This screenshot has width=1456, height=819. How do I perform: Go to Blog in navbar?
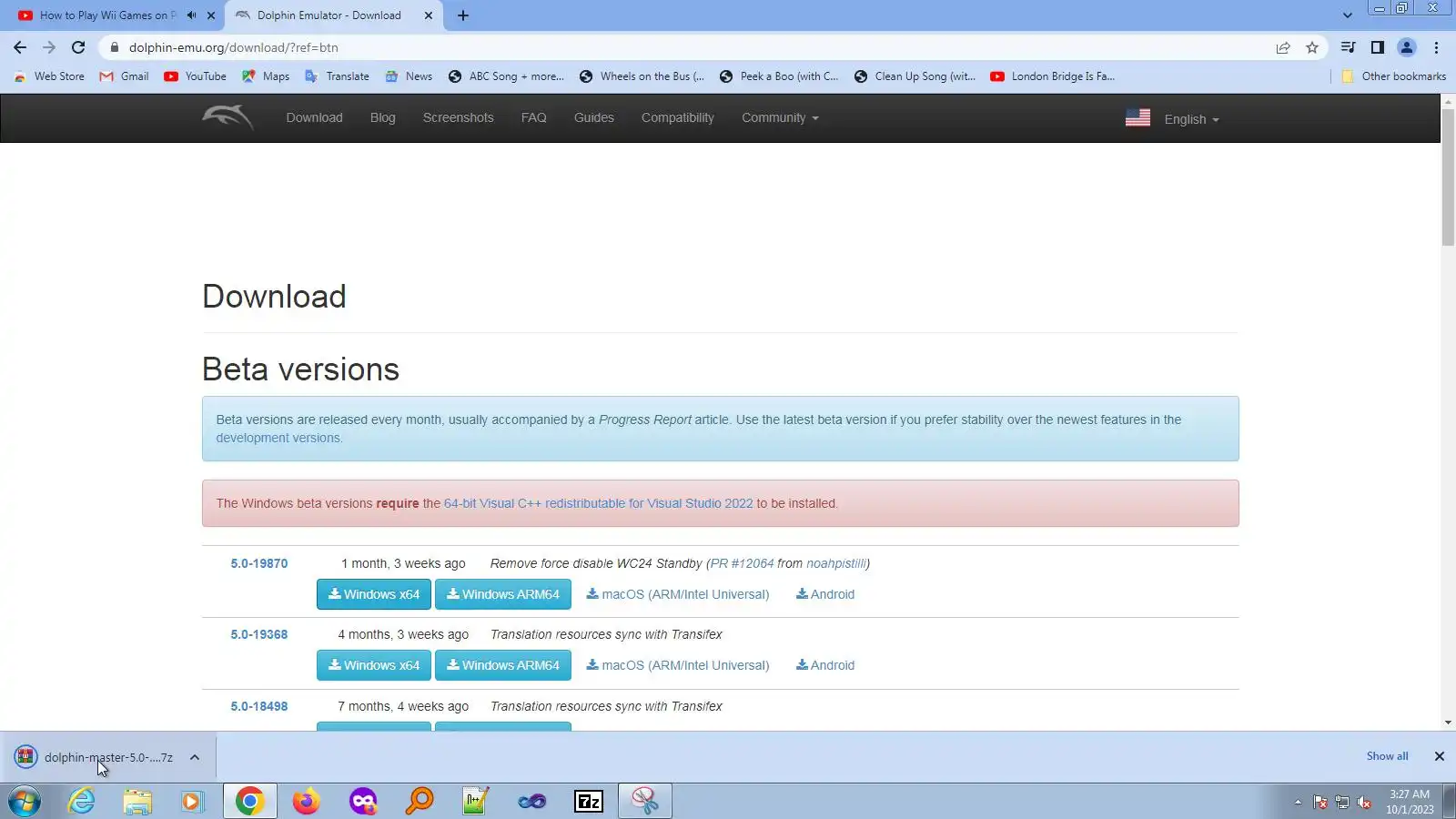[383, 117]
